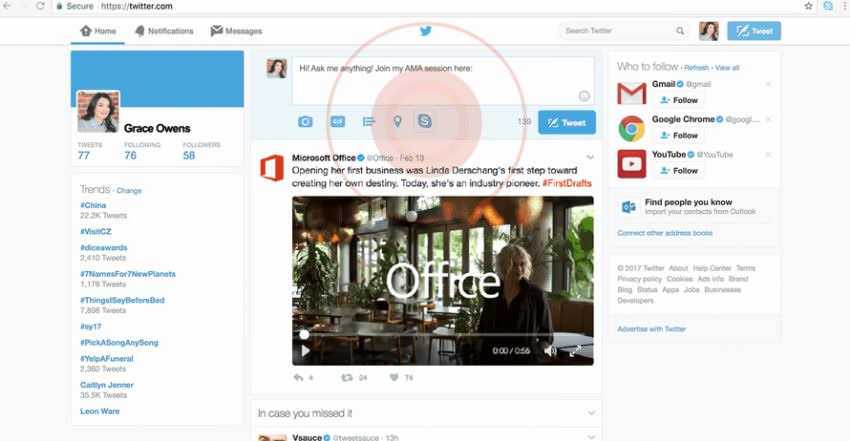Go to the Messages tab
850x441 pixels.
point(236,31)
